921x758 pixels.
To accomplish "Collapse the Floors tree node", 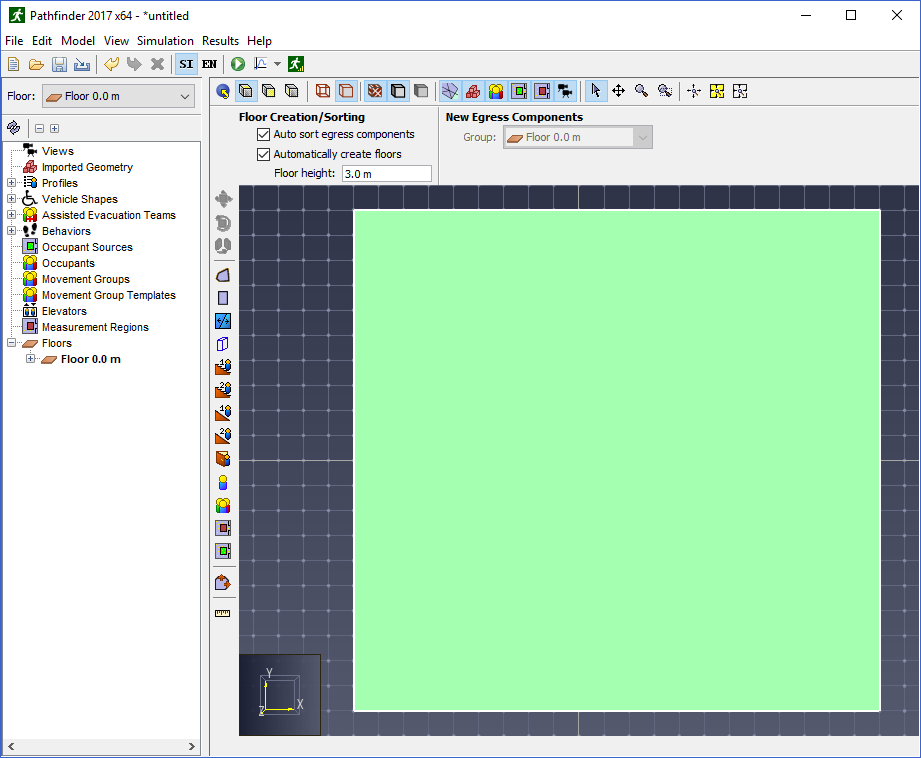I will [x=11, y=343].
